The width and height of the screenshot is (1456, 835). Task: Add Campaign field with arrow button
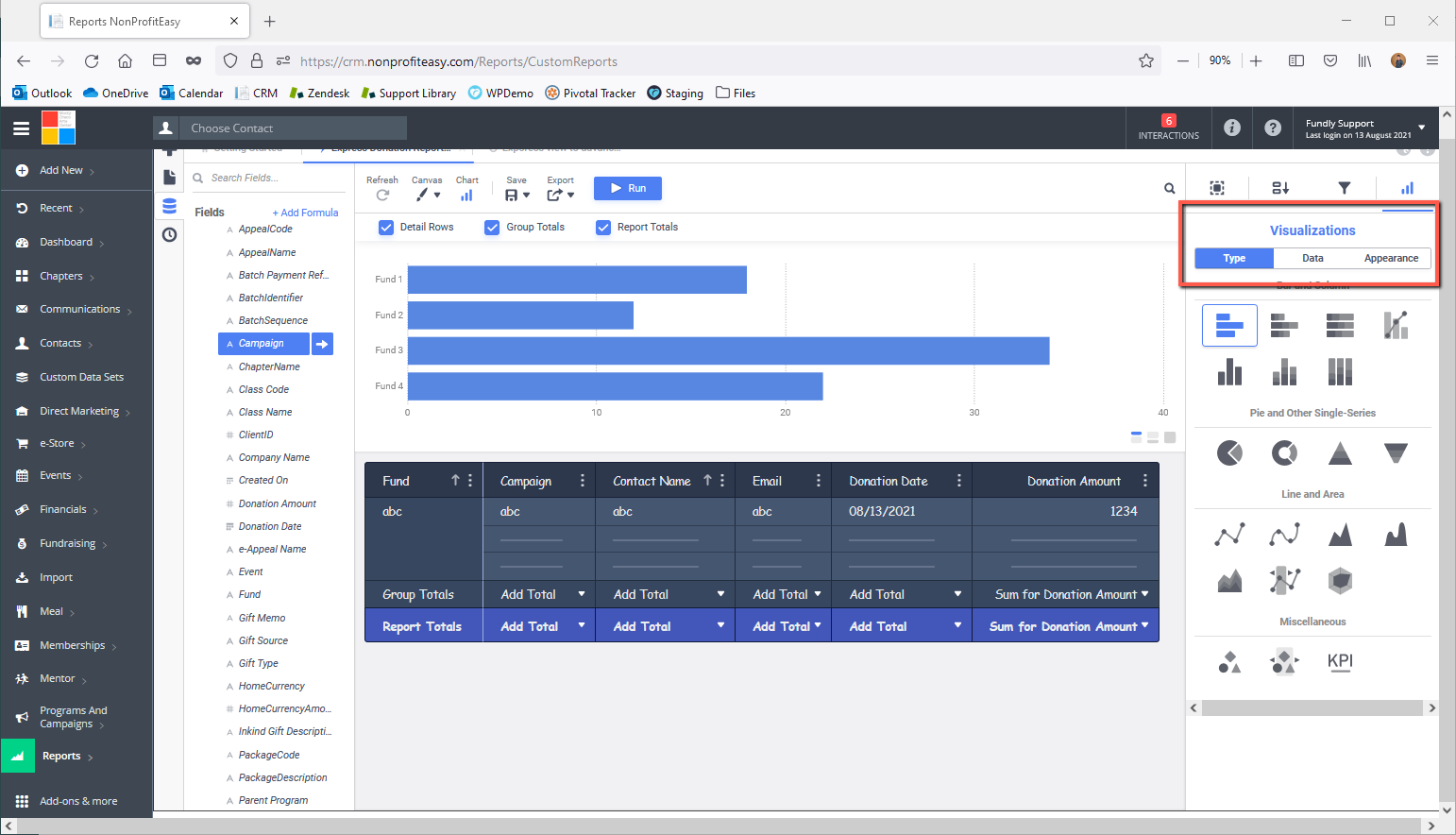pyautogui.click(x=323, y=344)
